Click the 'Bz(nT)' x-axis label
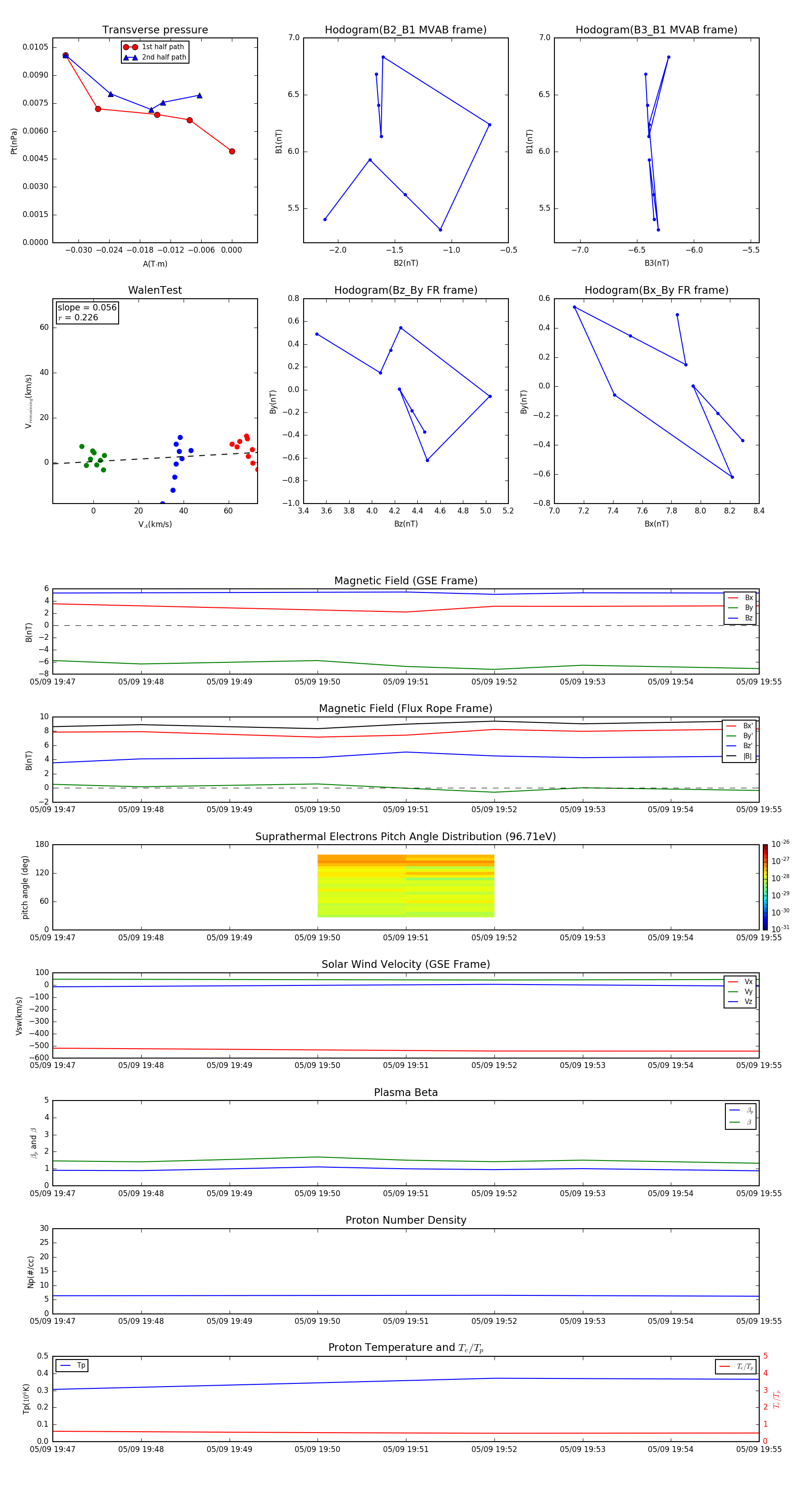The image size is (812, 1489). (x=406, y=524)
